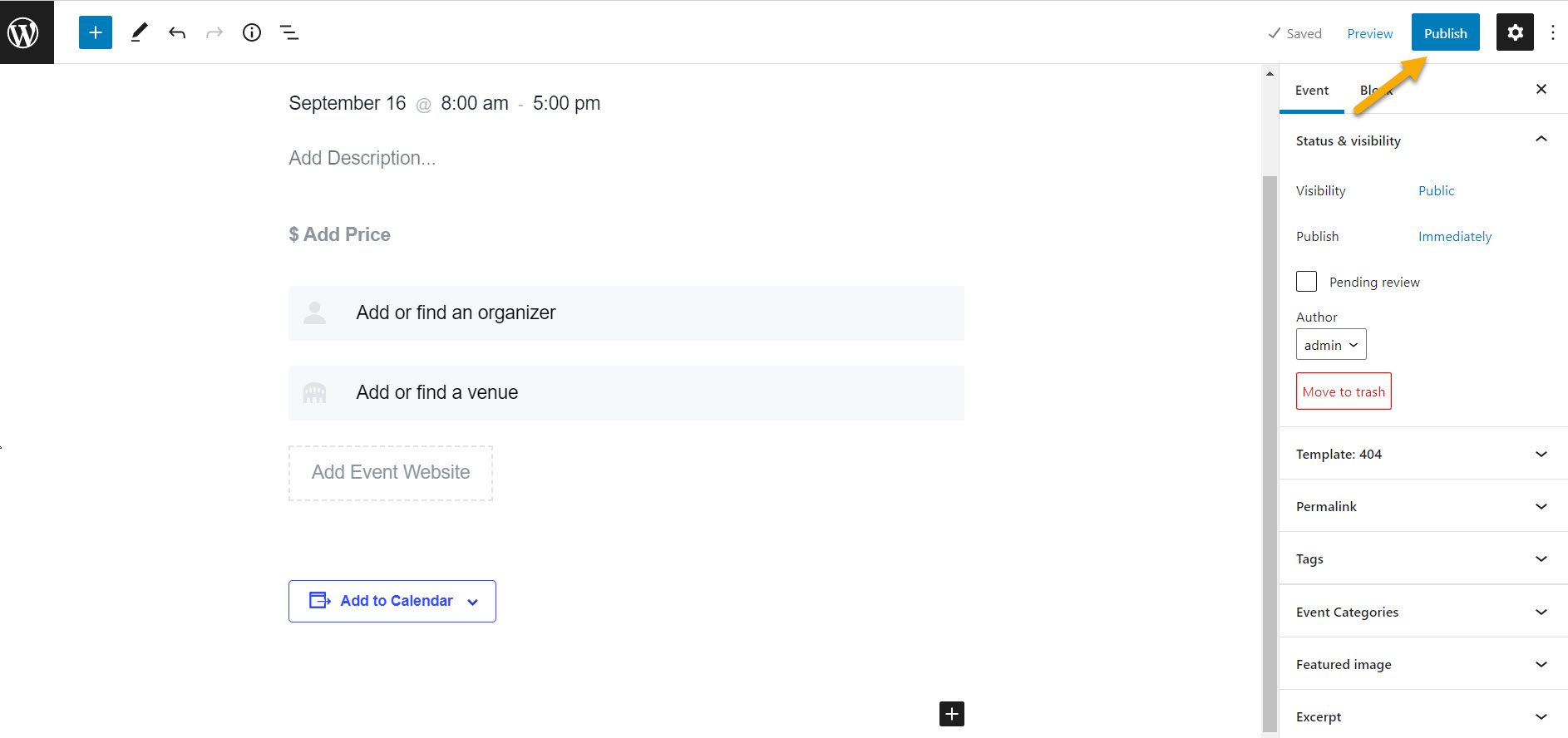The width and height of the screenshot is (1568, 738).
Task: Select the pencil Tools icon
Action: coord(139,32)
